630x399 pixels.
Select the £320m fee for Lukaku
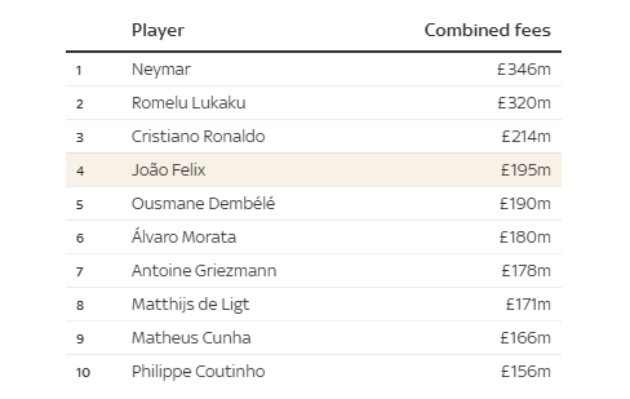tap(524, 103)
